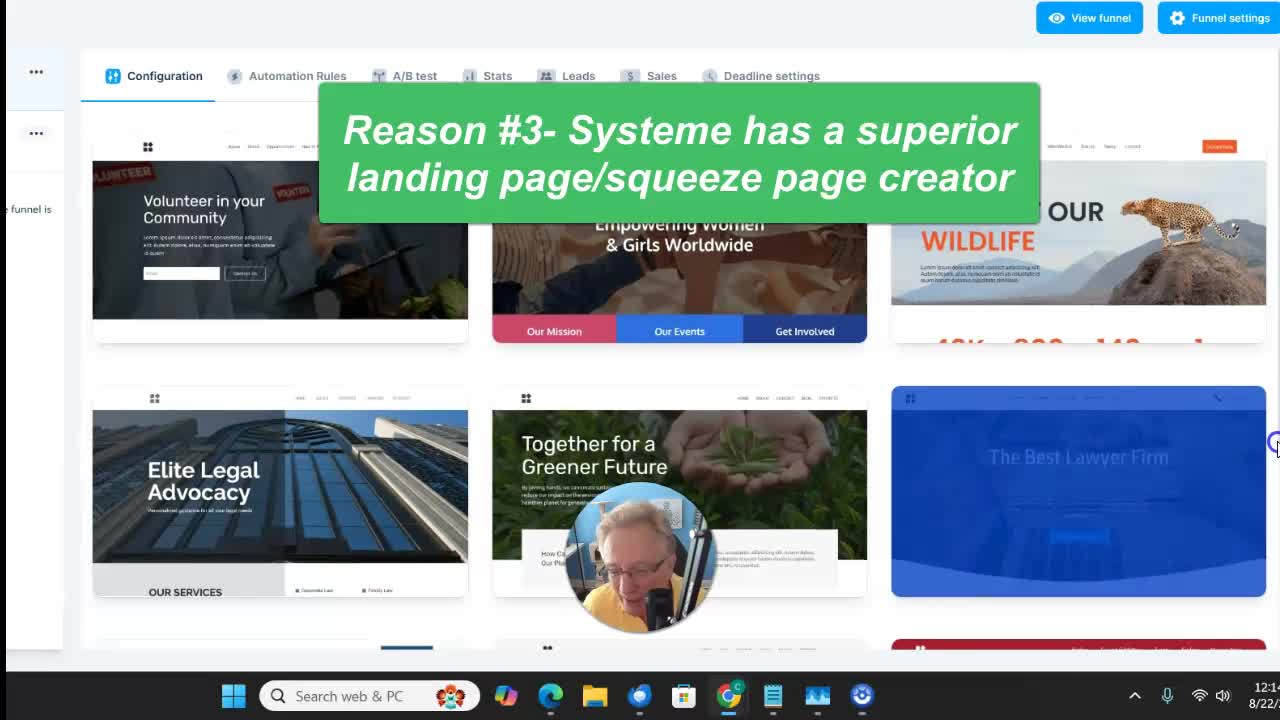Open the top three-dots menu in sidebar
This screenshot has width=1280, height=720.
pos(36,72)
